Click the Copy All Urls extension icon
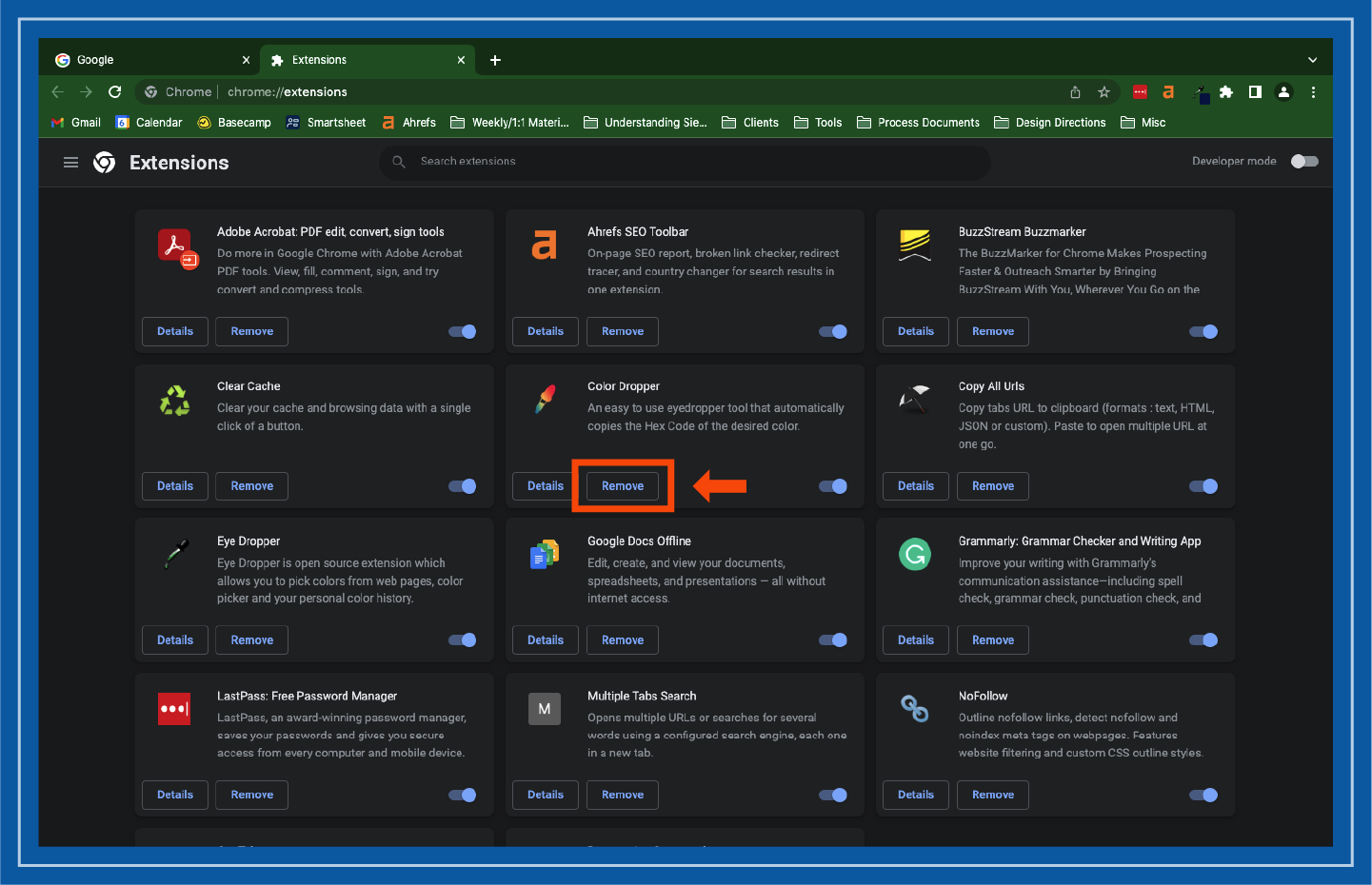Image resolution: width=1372 pixels, height=885 pixels. (914, 400)
